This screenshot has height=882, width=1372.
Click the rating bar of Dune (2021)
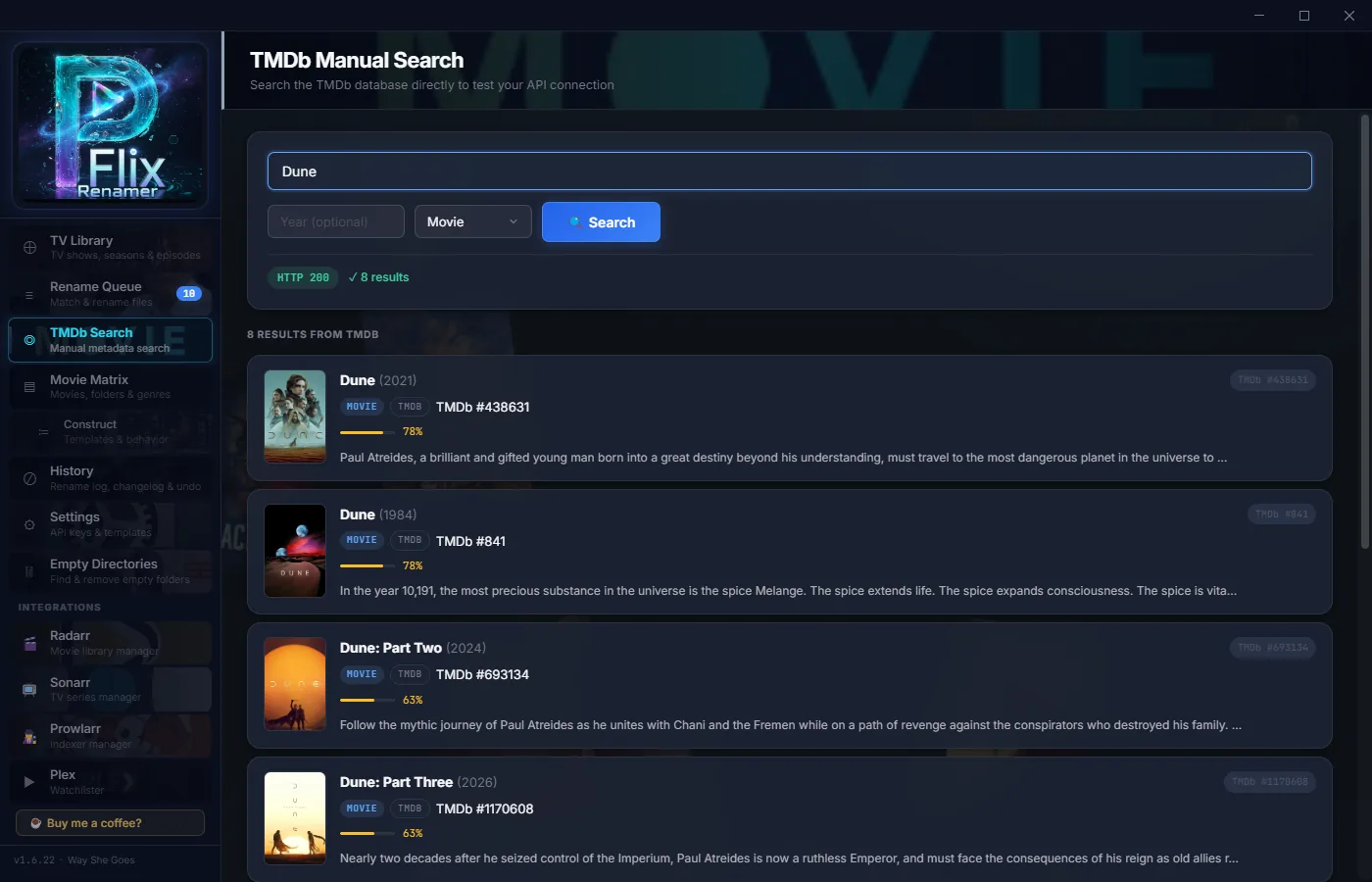click(367, 432)
